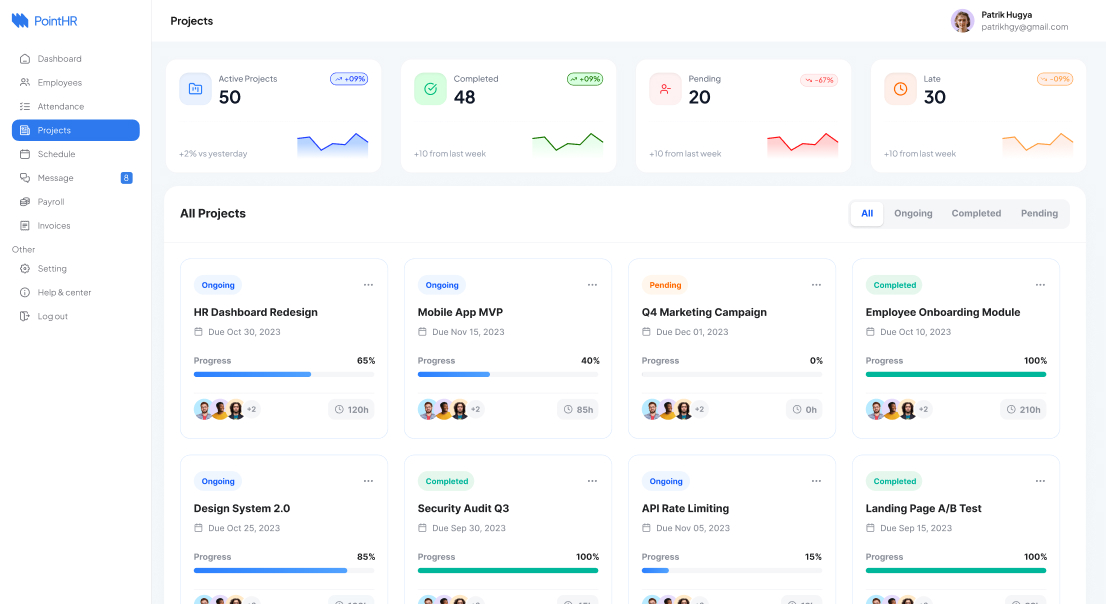
Task: Click the Ongoing status tag on Design System 2.0
Action: (x=218, y=481)
